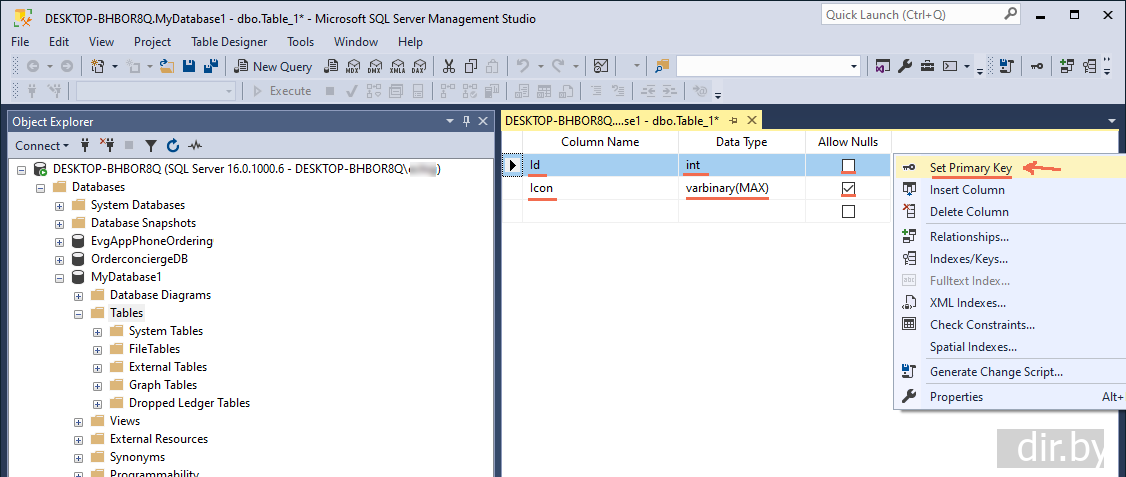Open an XMLA query via its toolbar icon
Viewport: 1126px width, 477px height.
click(396, 66)
